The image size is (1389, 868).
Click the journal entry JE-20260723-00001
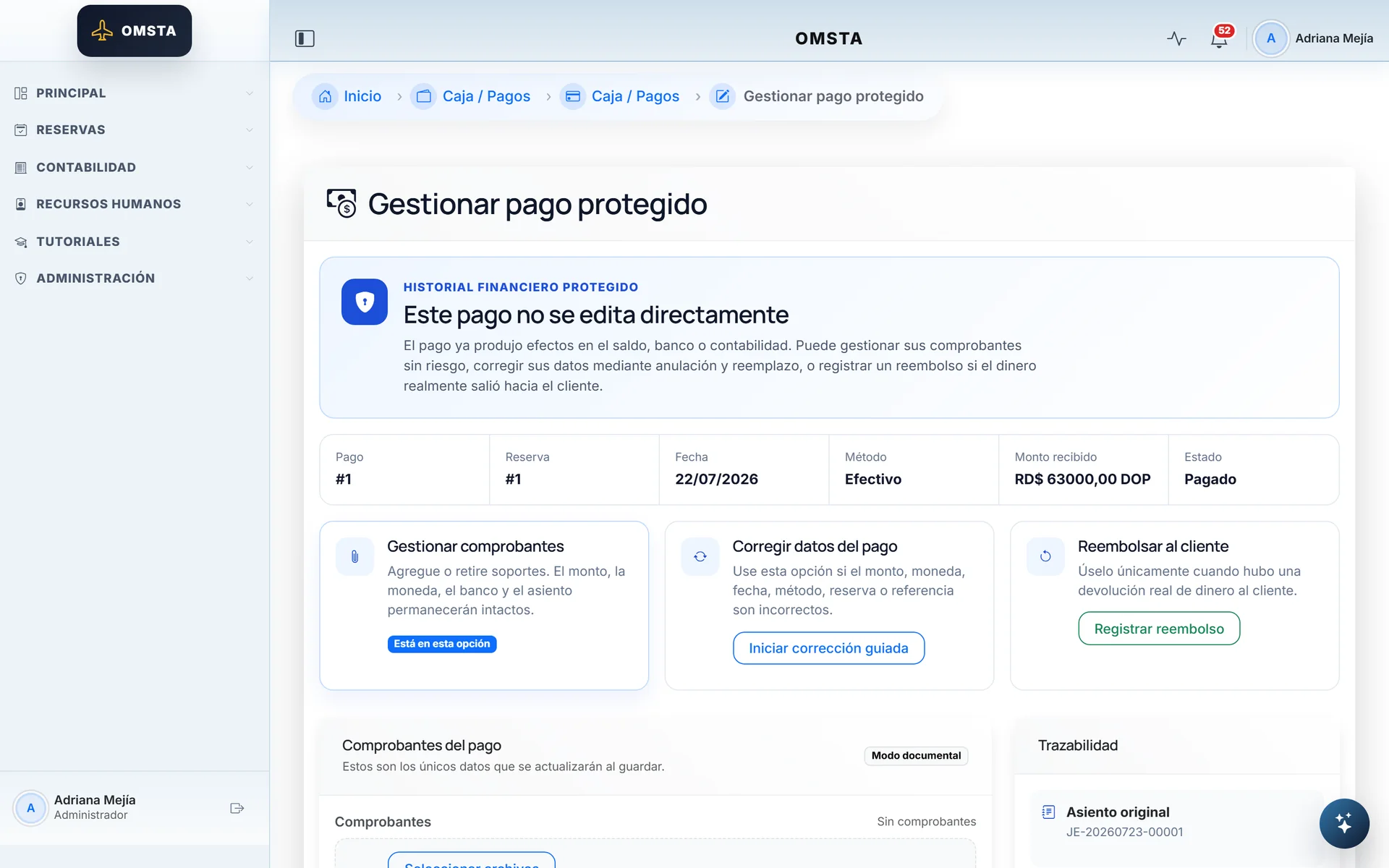pos(1124,832)
